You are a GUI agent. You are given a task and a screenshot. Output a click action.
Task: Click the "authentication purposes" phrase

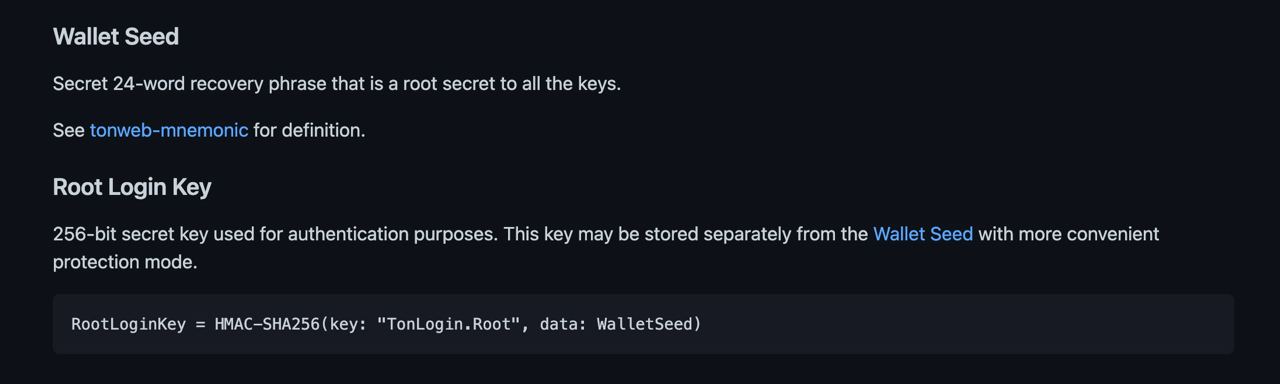[x=390, y=234]
